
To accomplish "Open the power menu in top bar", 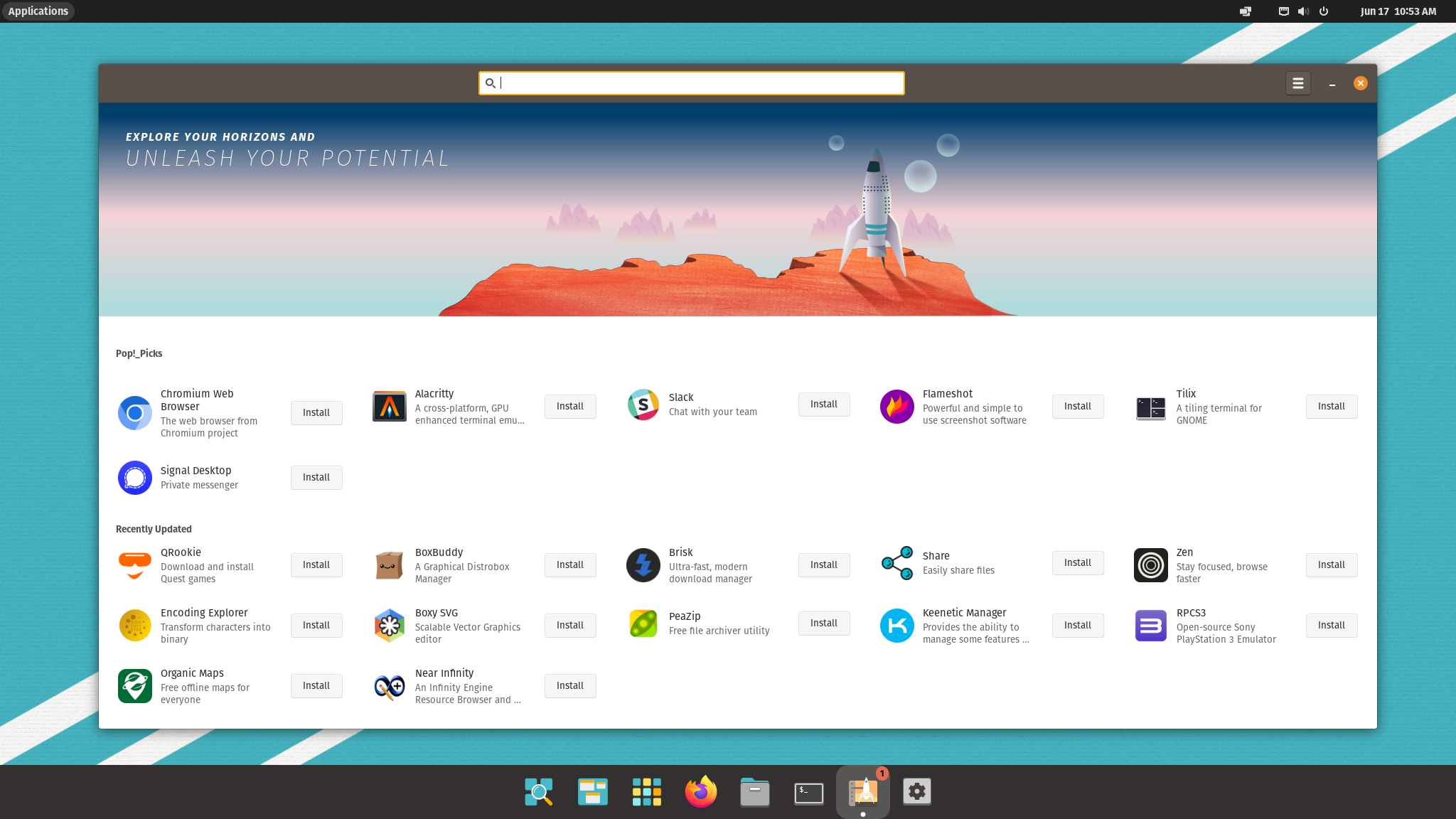I will pyautogui.click(x=1324, y=11).
